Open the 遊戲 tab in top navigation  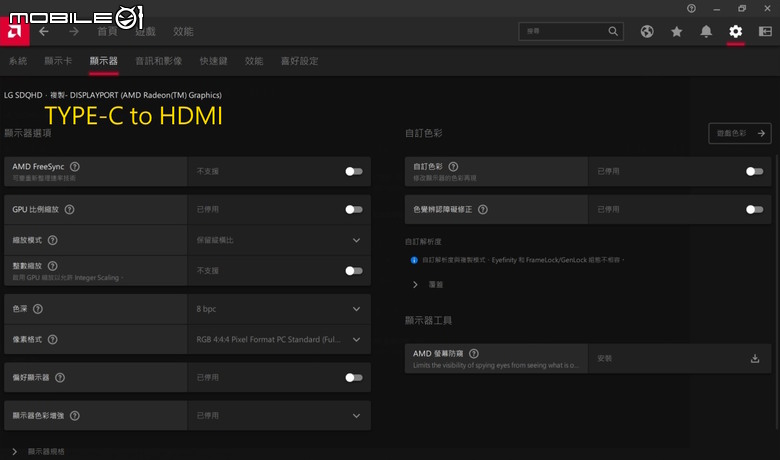[x=145, y=31]
